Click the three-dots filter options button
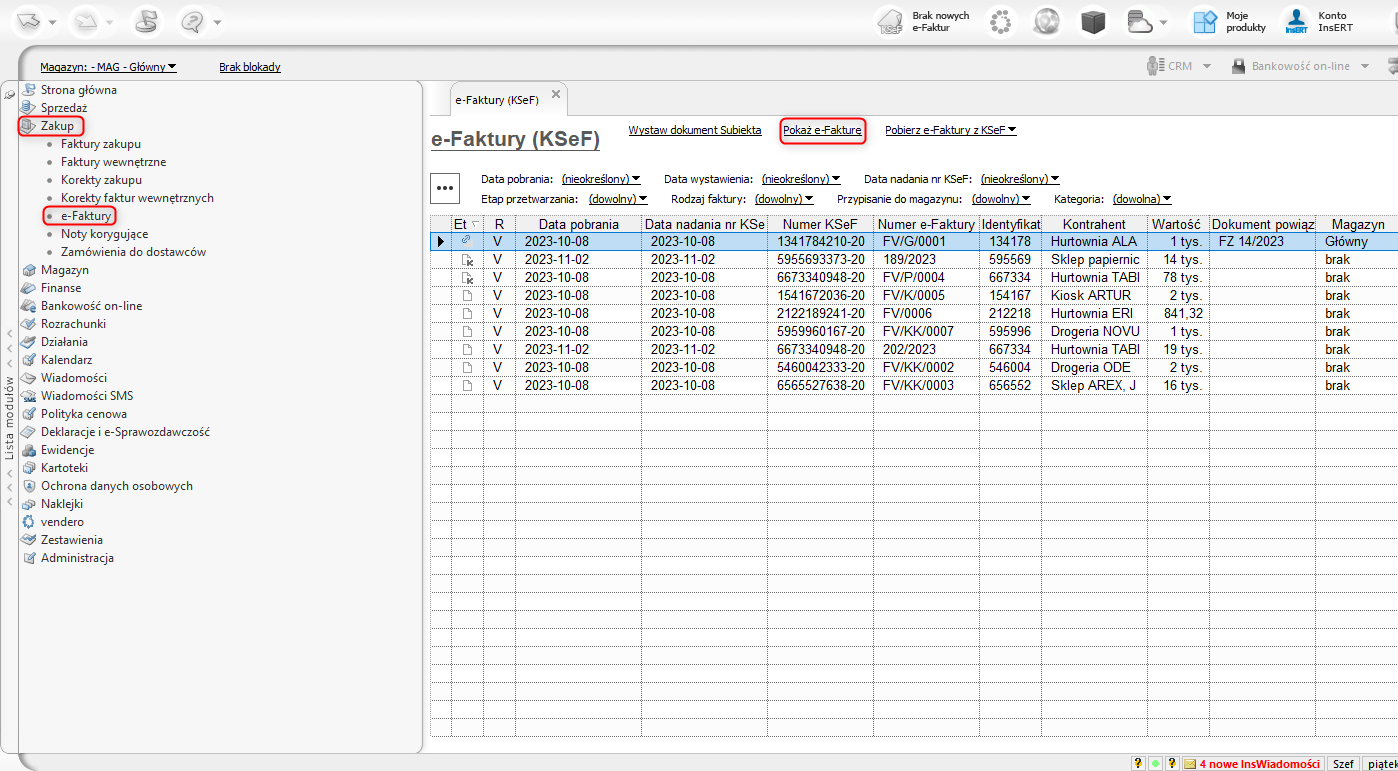The height and width of the screenshot is (771, 1398). 445,188
